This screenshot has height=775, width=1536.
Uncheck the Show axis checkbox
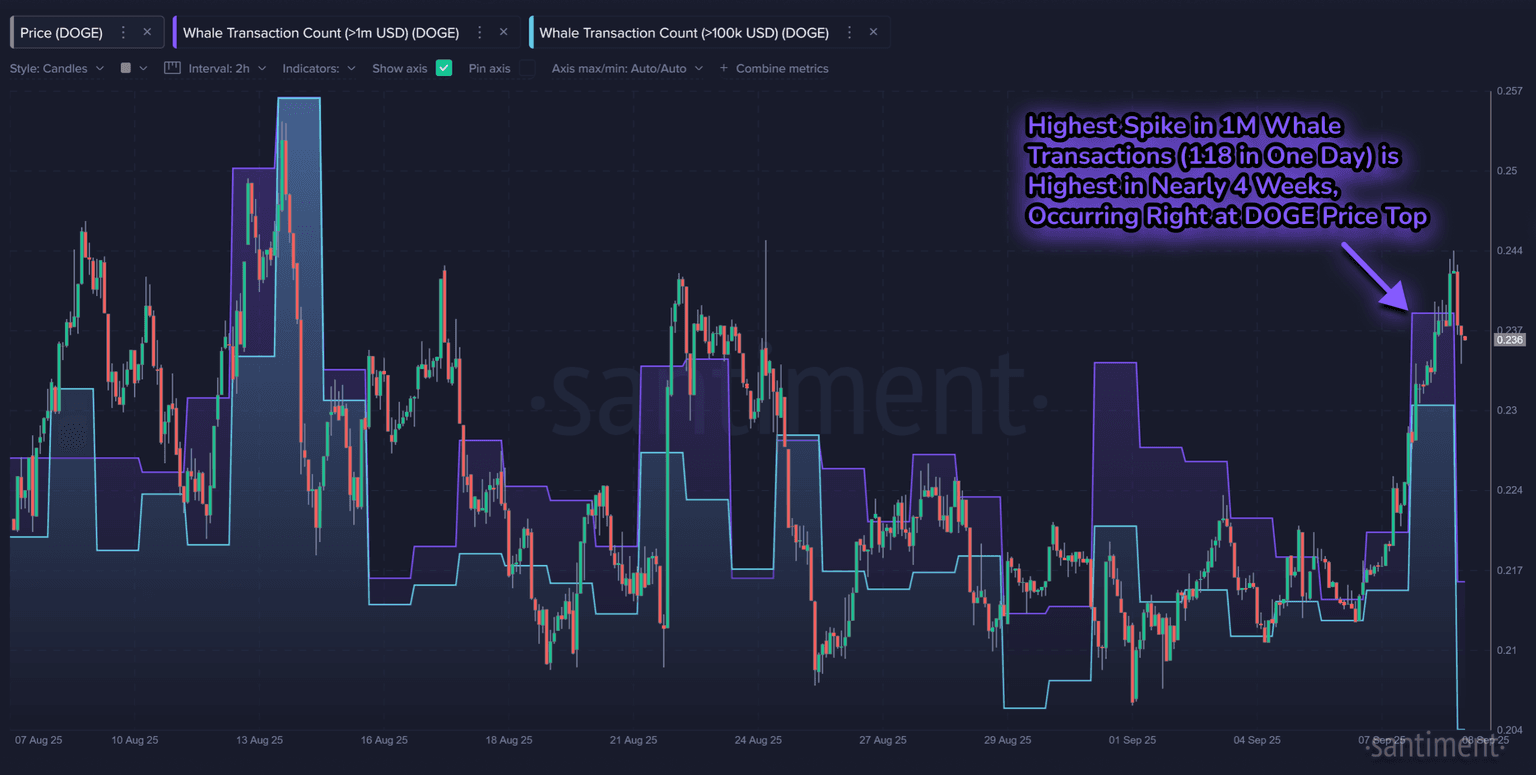point(444,68)
